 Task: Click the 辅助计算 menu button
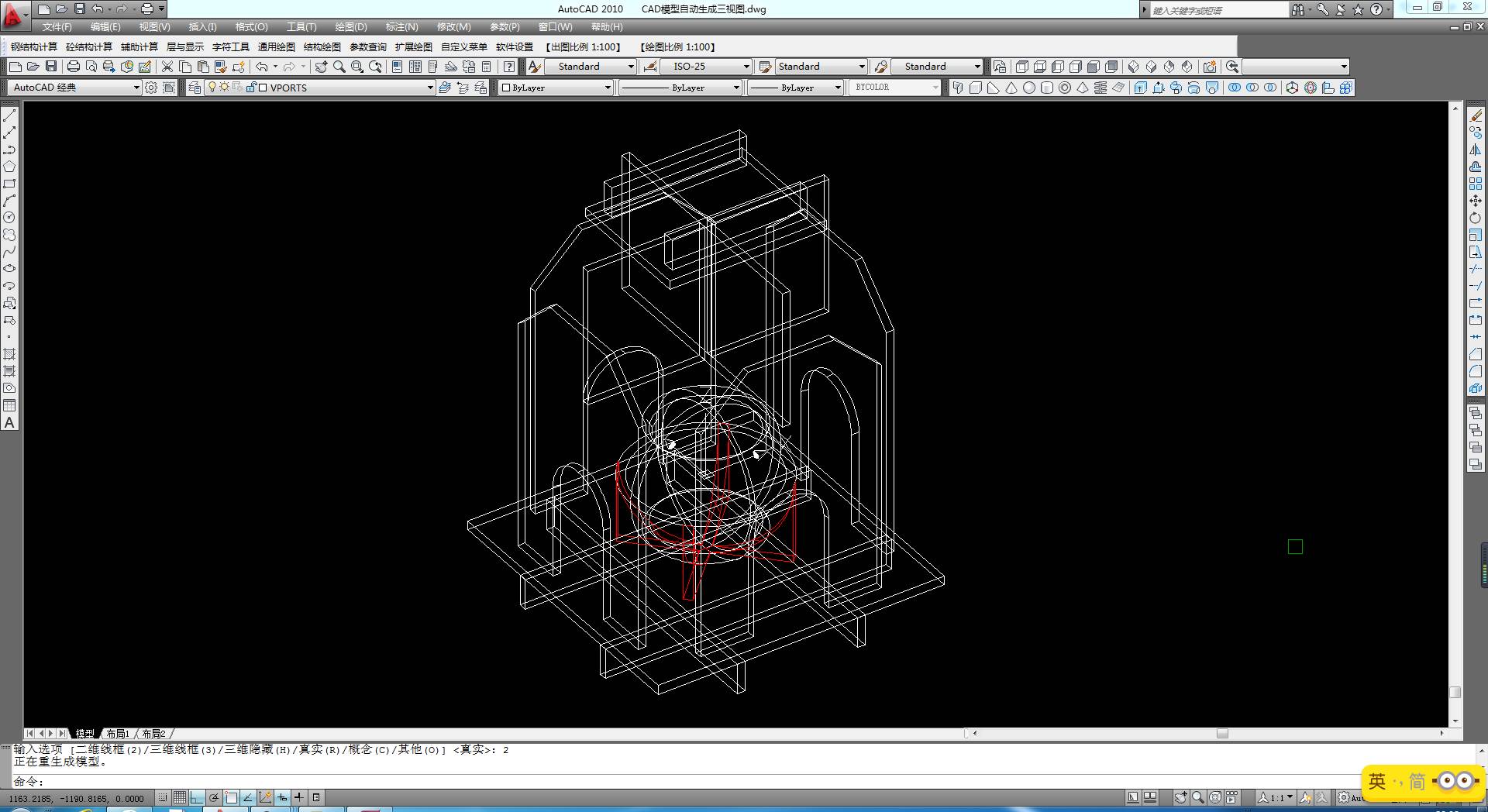click(x=139, y=47)
